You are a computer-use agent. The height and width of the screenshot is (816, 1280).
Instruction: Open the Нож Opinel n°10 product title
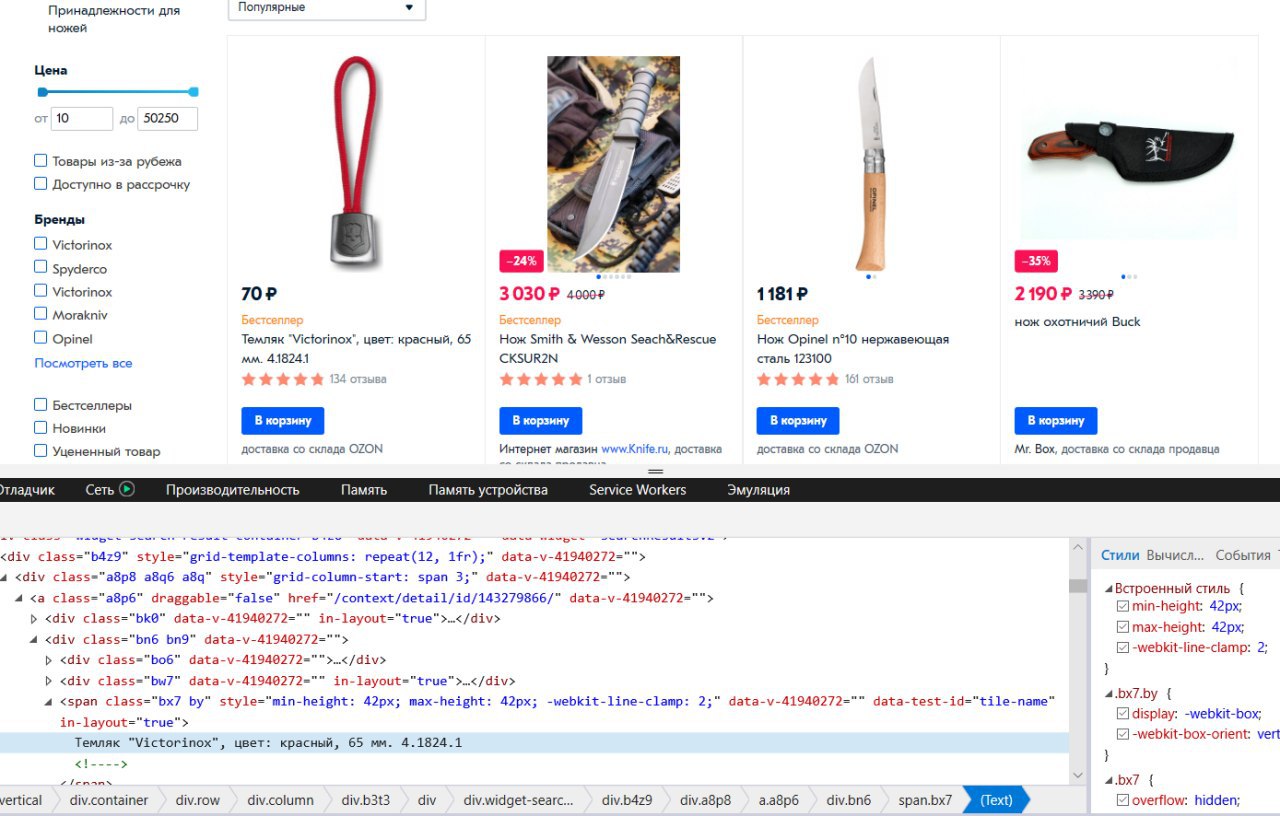853,348
